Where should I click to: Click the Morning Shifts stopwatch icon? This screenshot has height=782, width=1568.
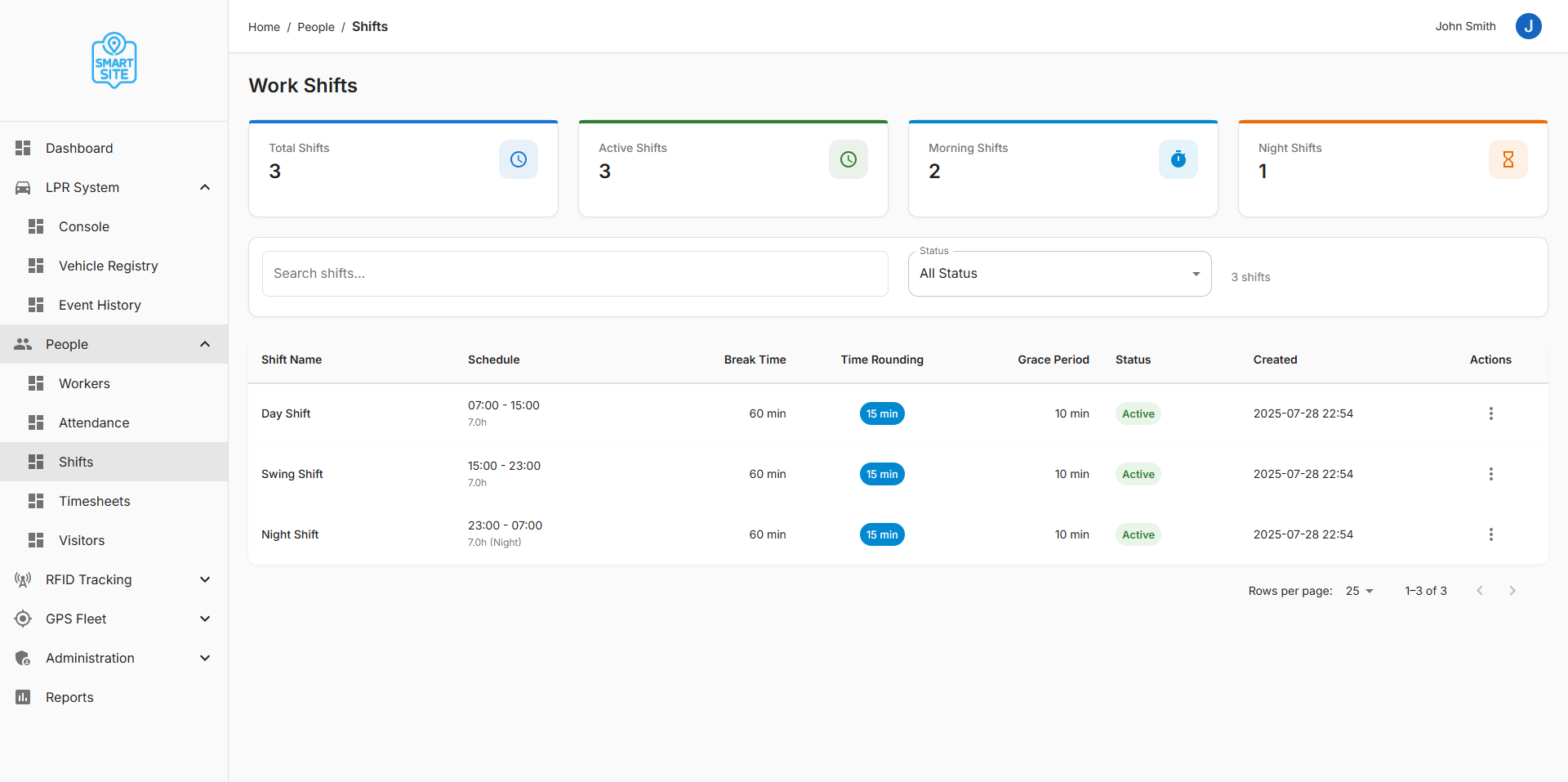pos(1178,159)
